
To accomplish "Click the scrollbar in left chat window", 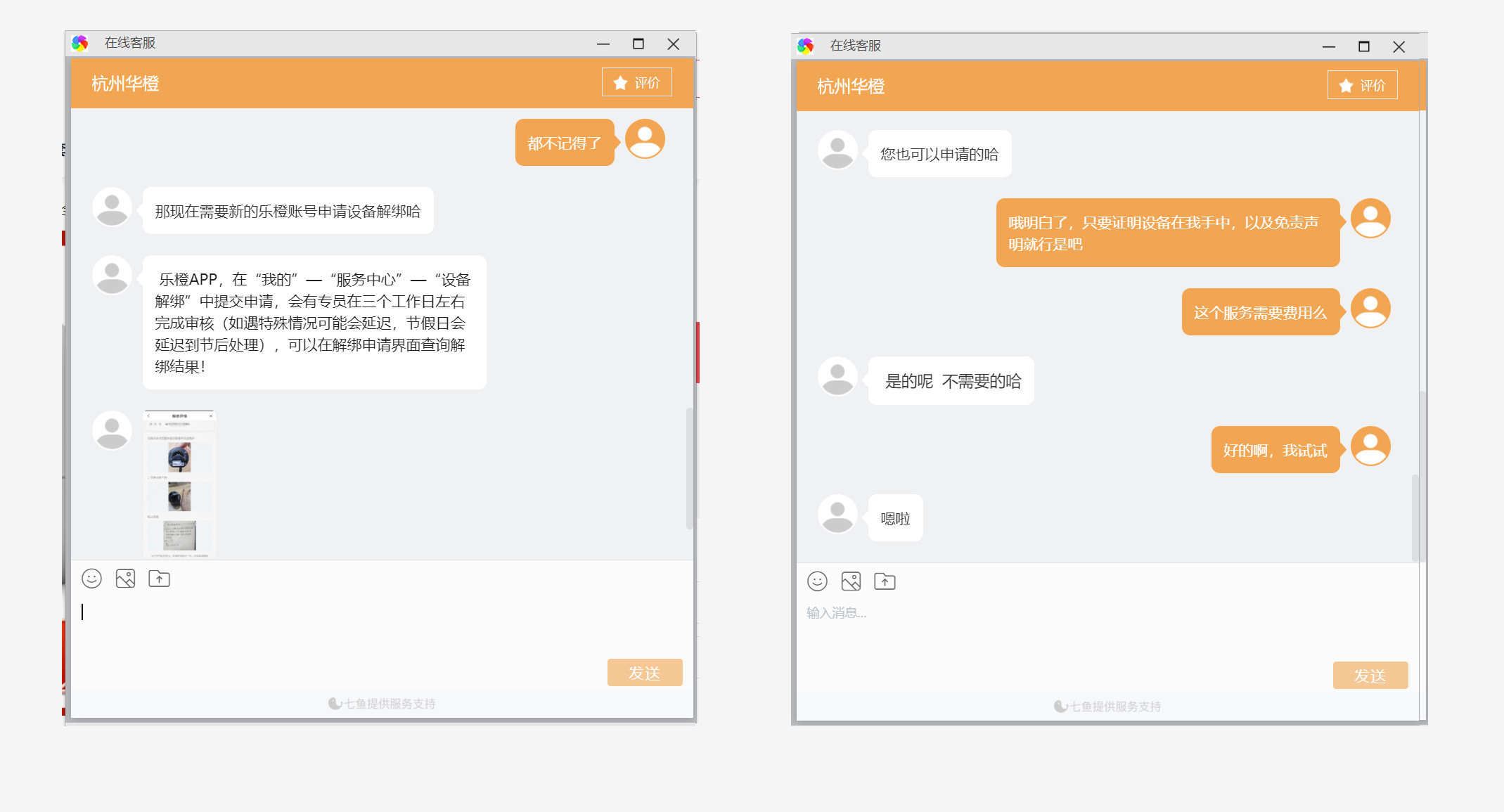I will click(690, 468).
